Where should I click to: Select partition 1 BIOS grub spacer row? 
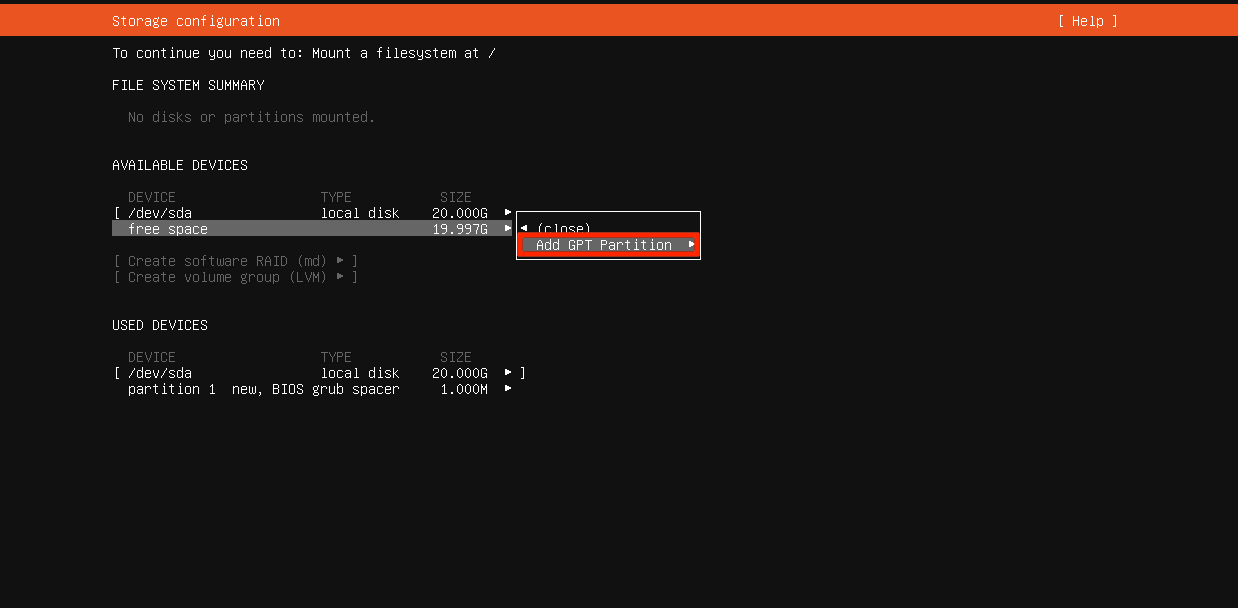click(312, 389)
